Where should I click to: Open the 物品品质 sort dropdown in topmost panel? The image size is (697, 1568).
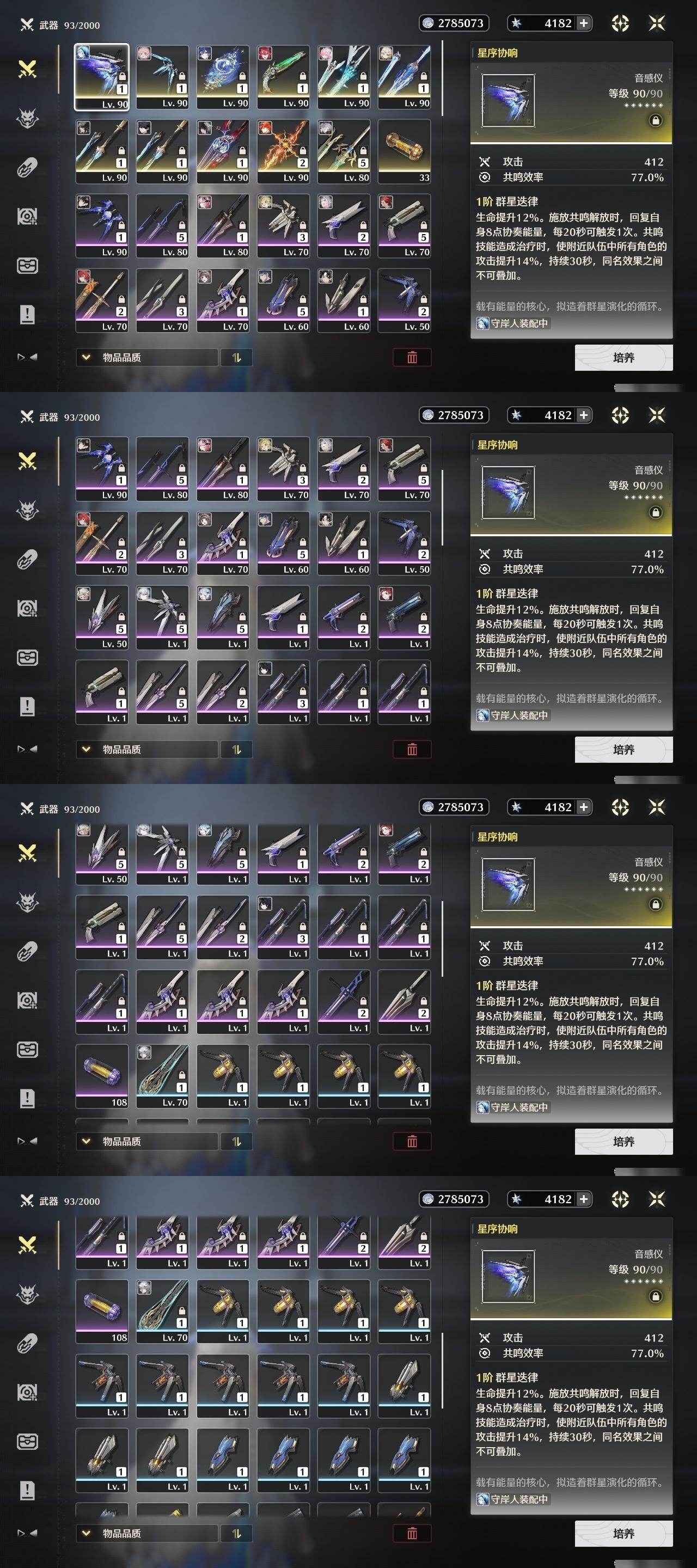coord(146,357)
